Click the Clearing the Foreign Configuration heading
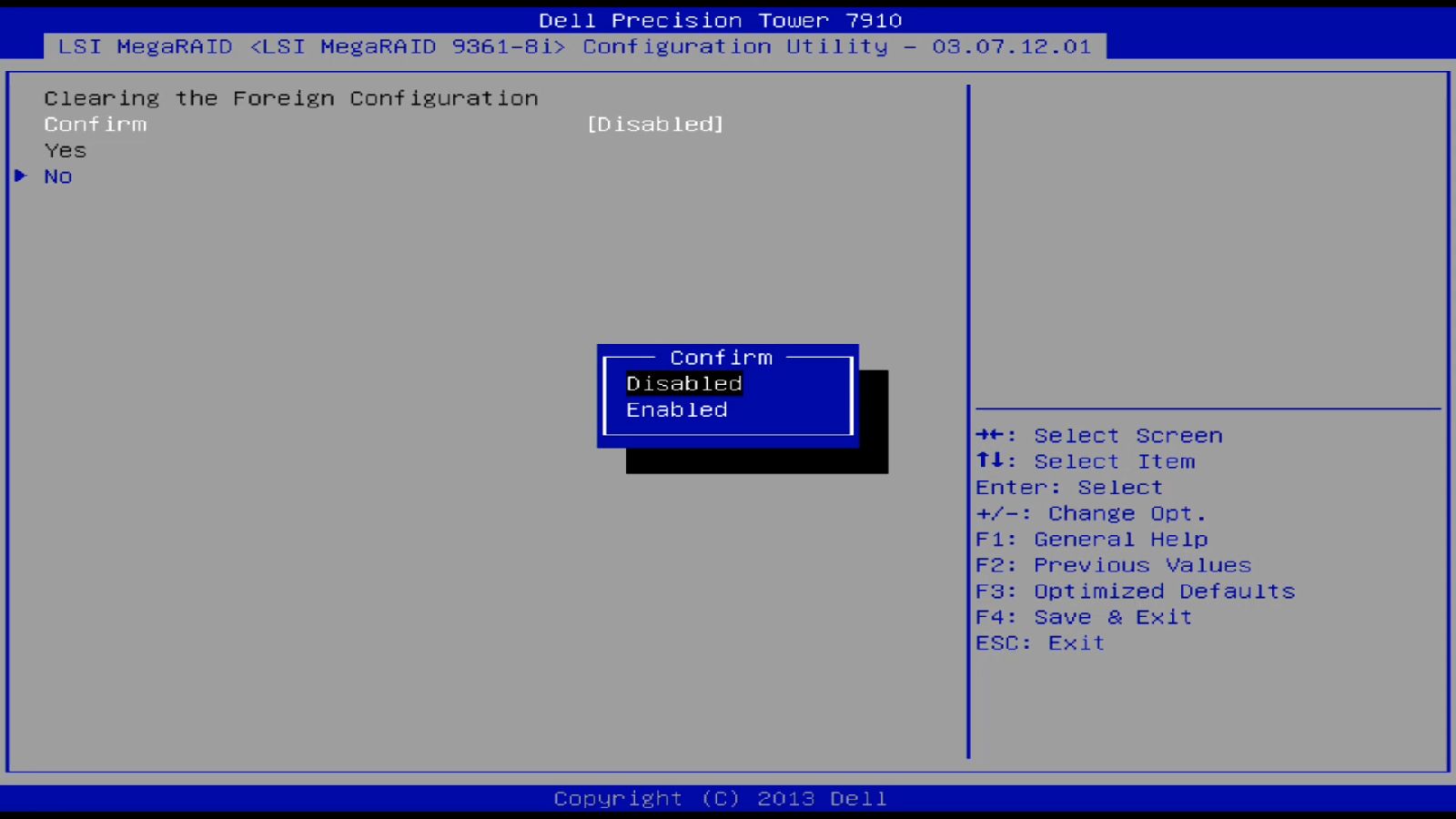Screen dimensions: 1456x819 290,97
